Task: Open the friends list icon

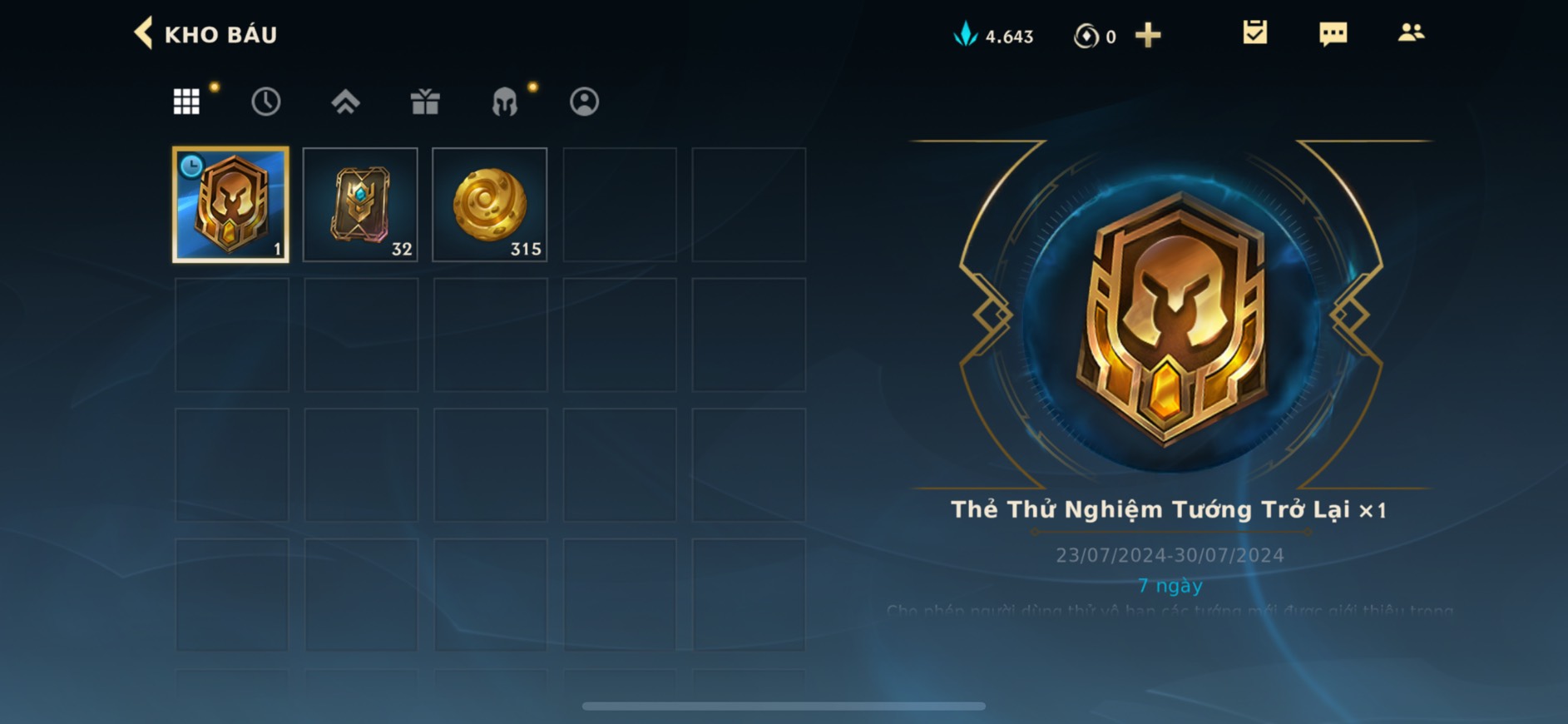Action: pos(1411,32)
